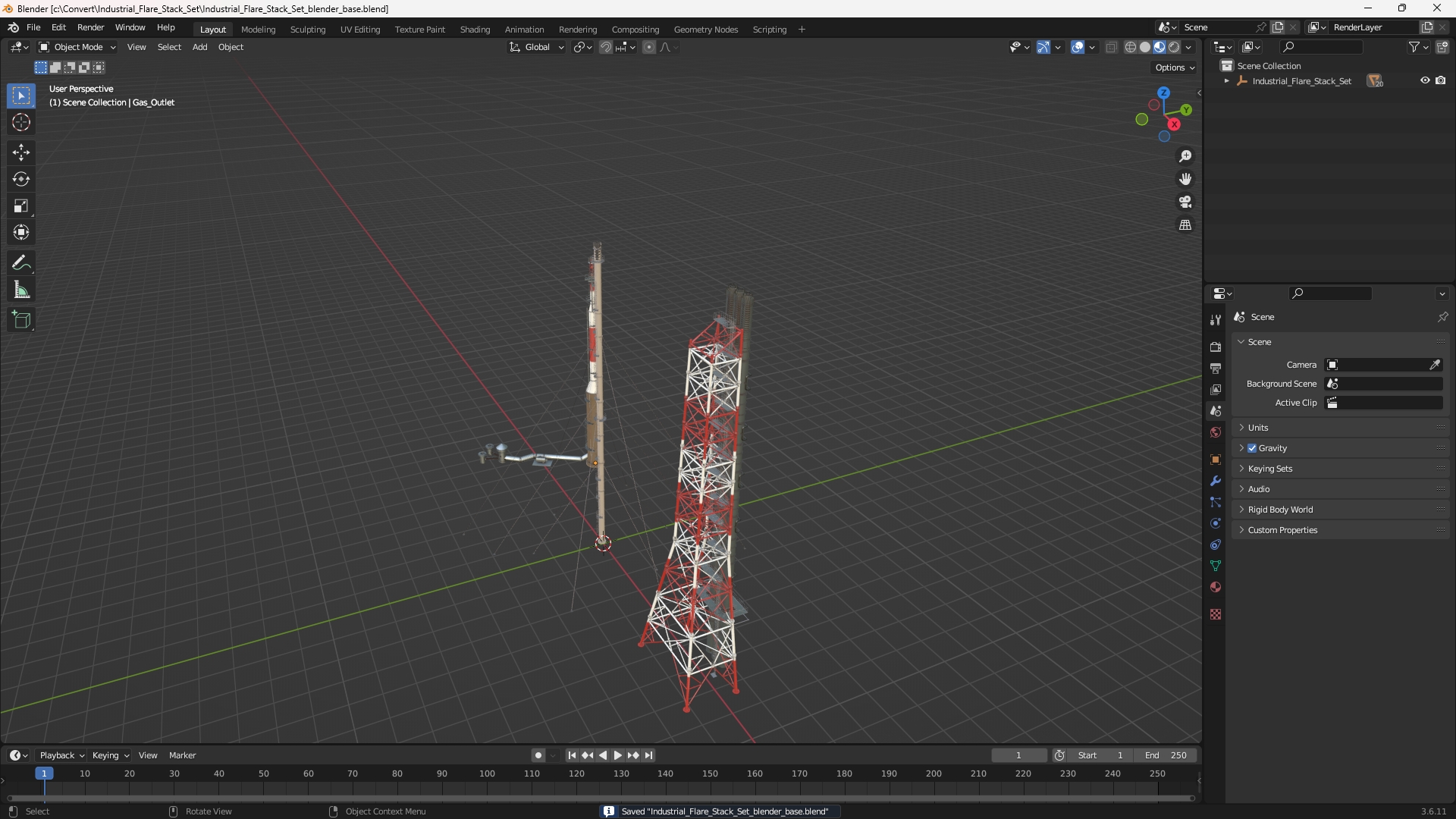
Task: Click the zoom magnifier viewport icon
Action: pos(1185,156)
